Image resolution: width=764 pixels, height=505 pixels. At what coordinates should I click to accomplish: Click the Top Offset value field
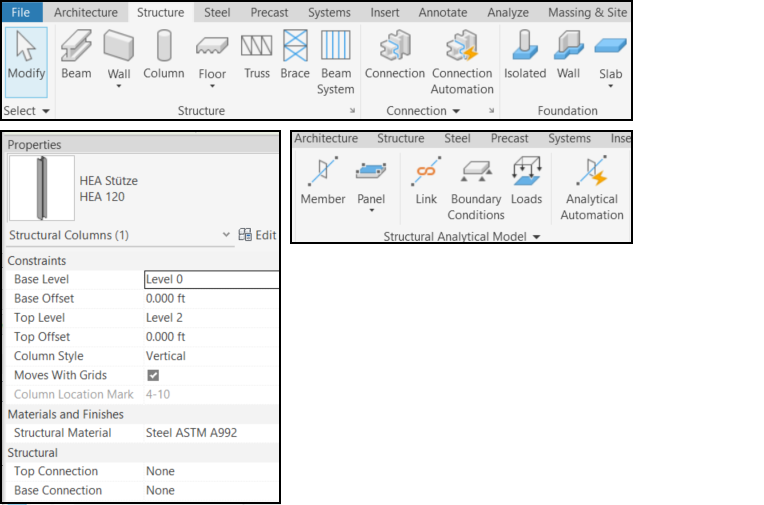(x=212, y=337)
